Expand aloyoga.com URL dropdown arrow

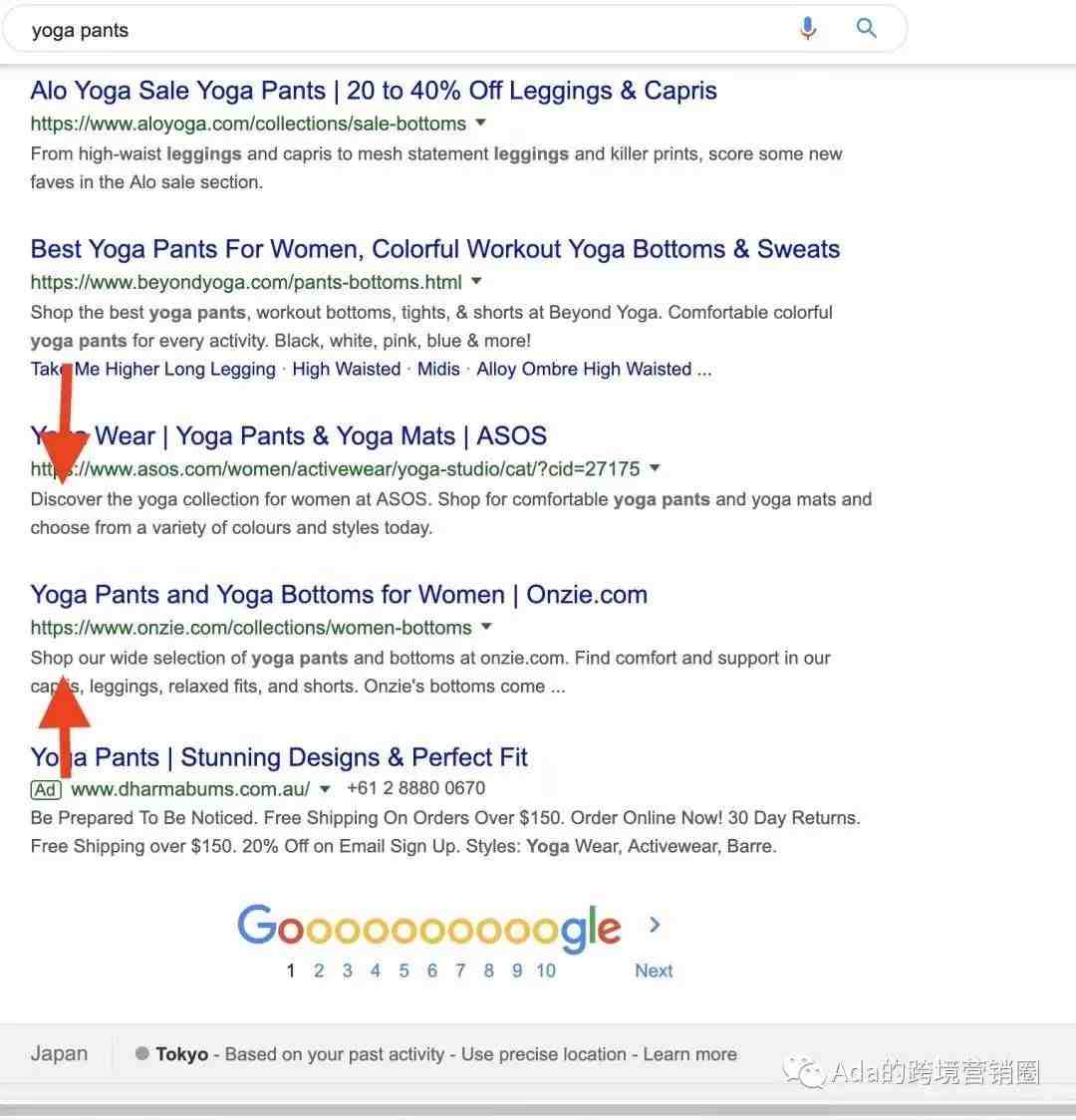click(x=481, y=123)
